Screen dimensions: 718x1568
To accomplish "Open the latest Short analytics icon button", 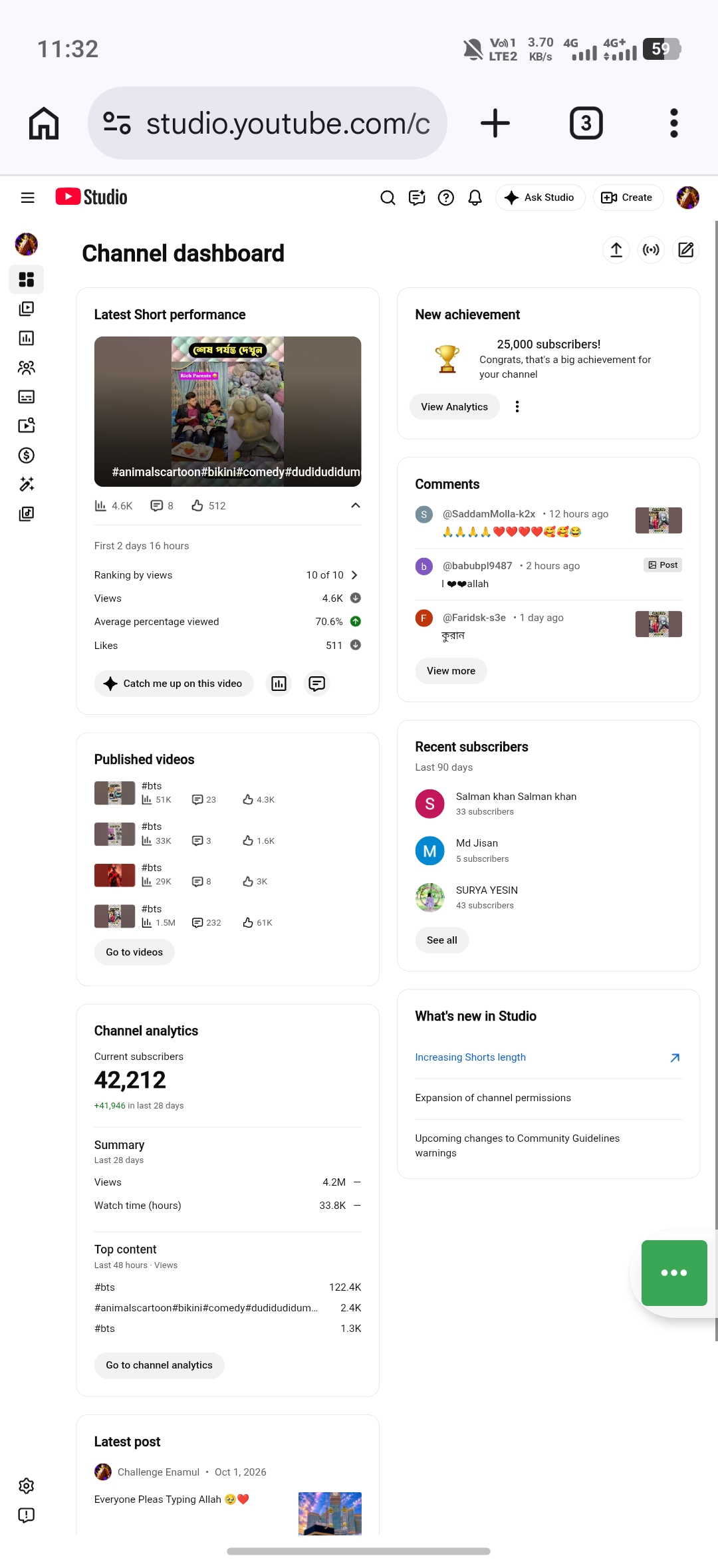I will tap(279, 684).
